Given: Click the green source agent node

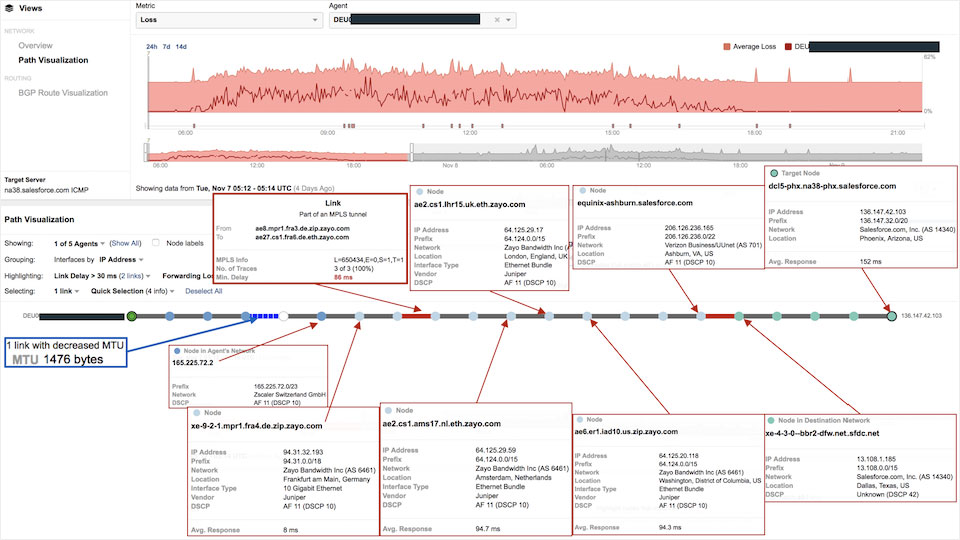Looking at the screenshot, I should pyautogui.click(x=131, y=317).
